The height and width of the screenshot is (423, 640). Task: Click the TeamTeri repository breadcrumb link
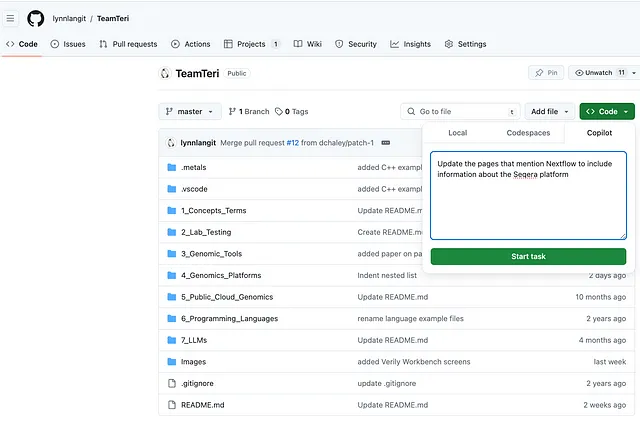113,18
